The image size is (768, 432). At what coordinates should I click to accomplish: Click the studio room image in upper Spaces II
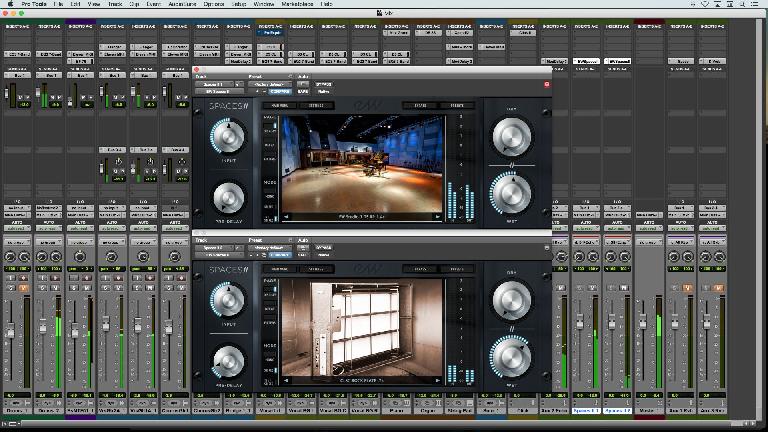362,164
